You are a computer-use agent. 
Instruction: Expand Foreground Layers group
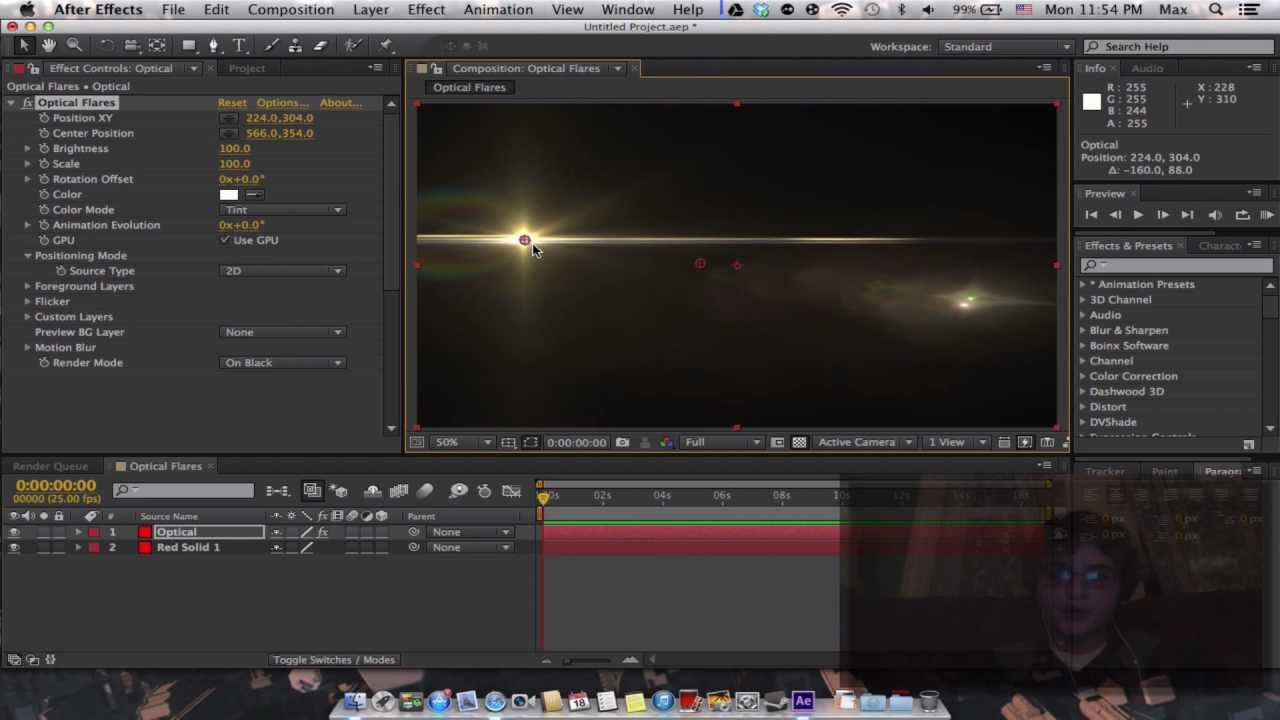click(x=27, y=286)
